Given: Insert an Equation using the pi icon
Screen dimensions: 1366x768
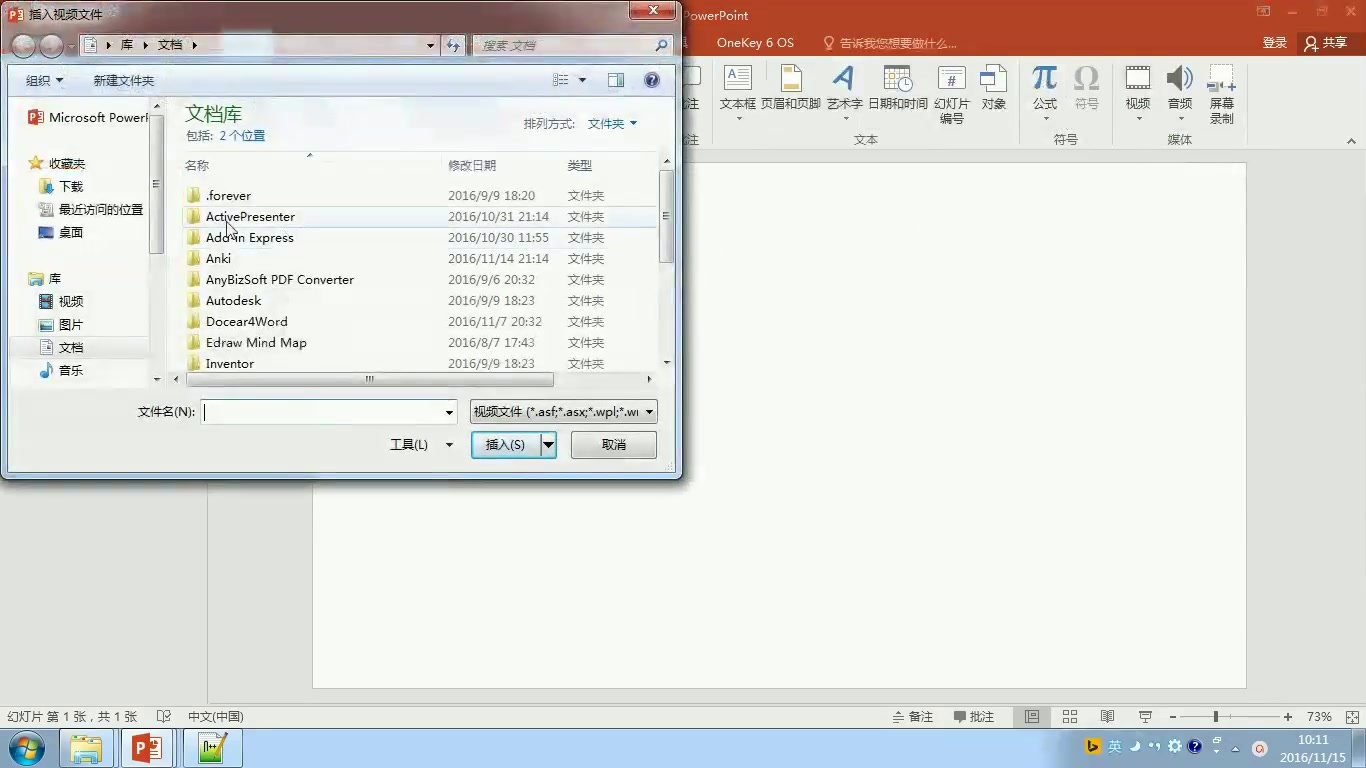Looking at the screenshot, I should pyautogui.click(x=1044, y=79).
